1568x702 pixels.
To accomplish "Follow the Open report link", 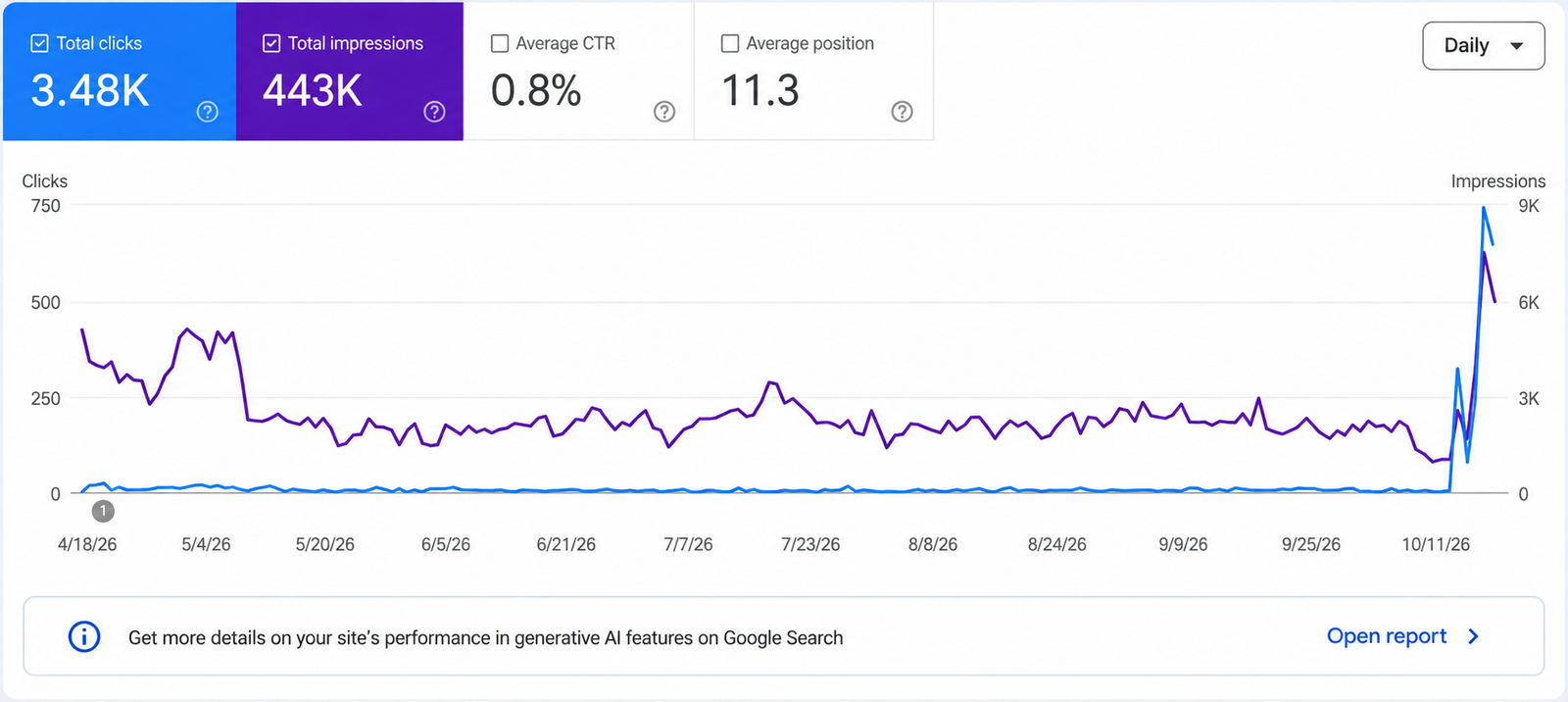I will (1387, 636).
